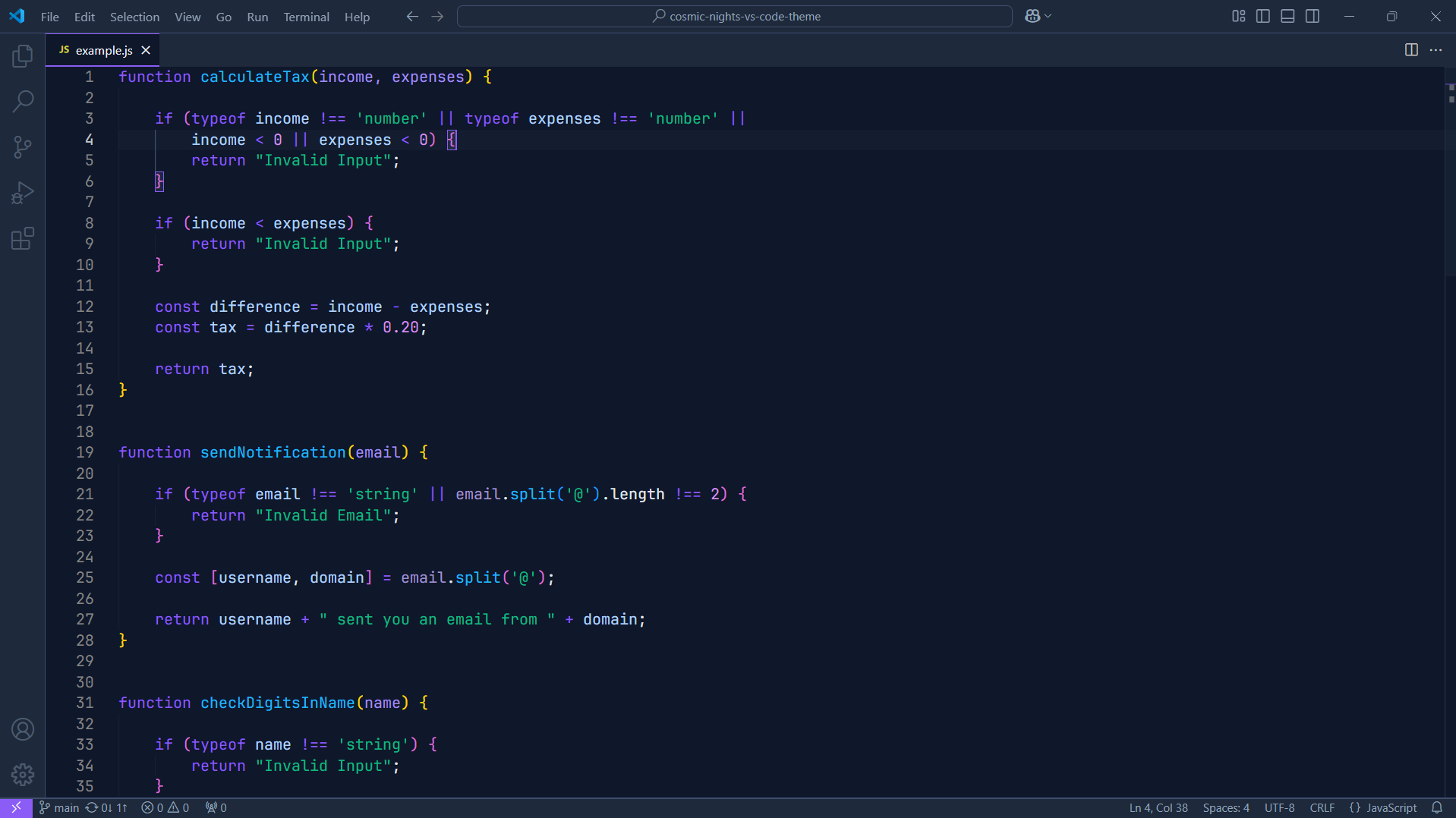
Task: Click the cosmic-nights-vs-code-theme command center search
Action: [x=735, y=16]
